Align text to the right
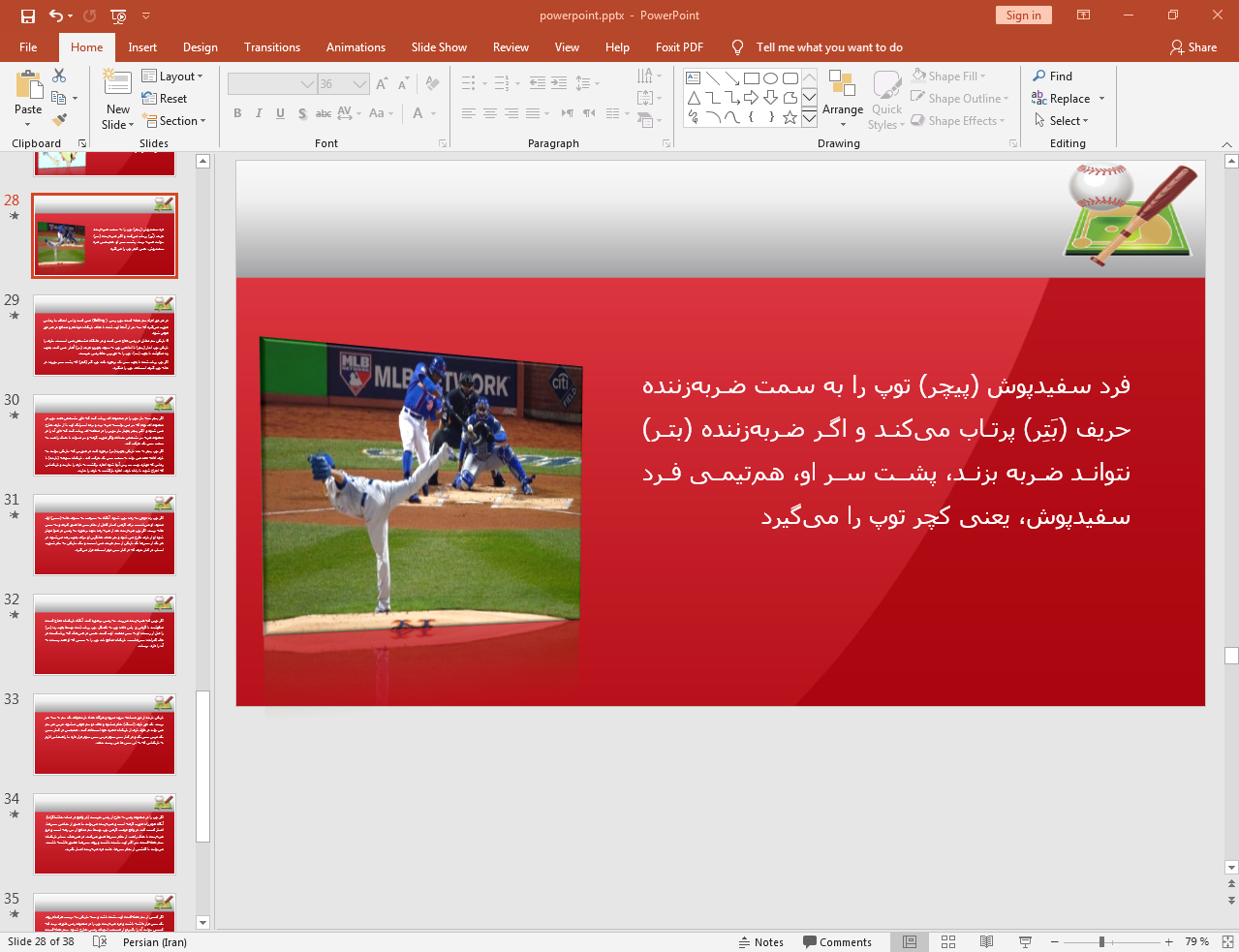This screenshot has height=952, width=1239. 511,113
